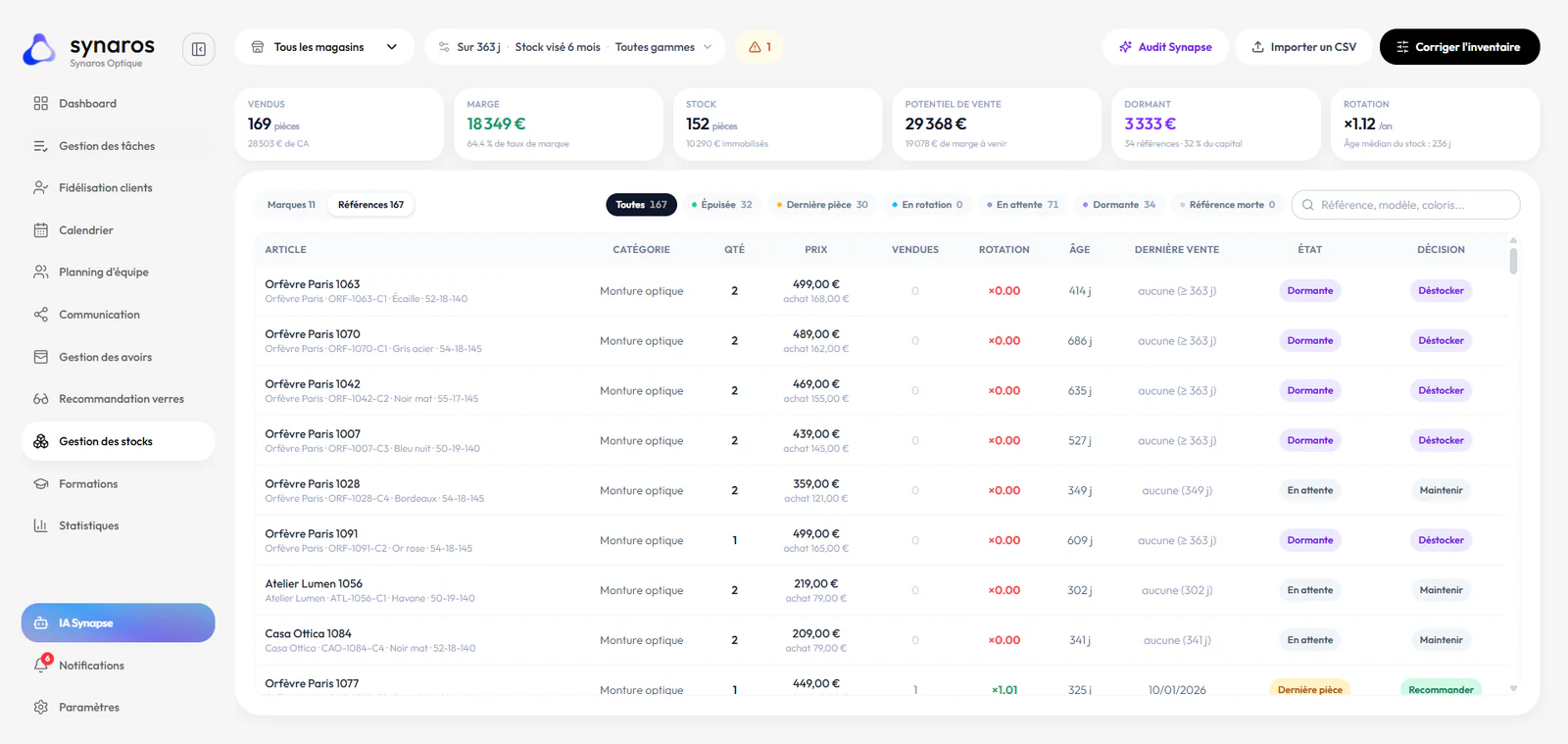Click the Recommandation verres glasses icon
The height and width of the screenshot is (744, 1568).
40,399
